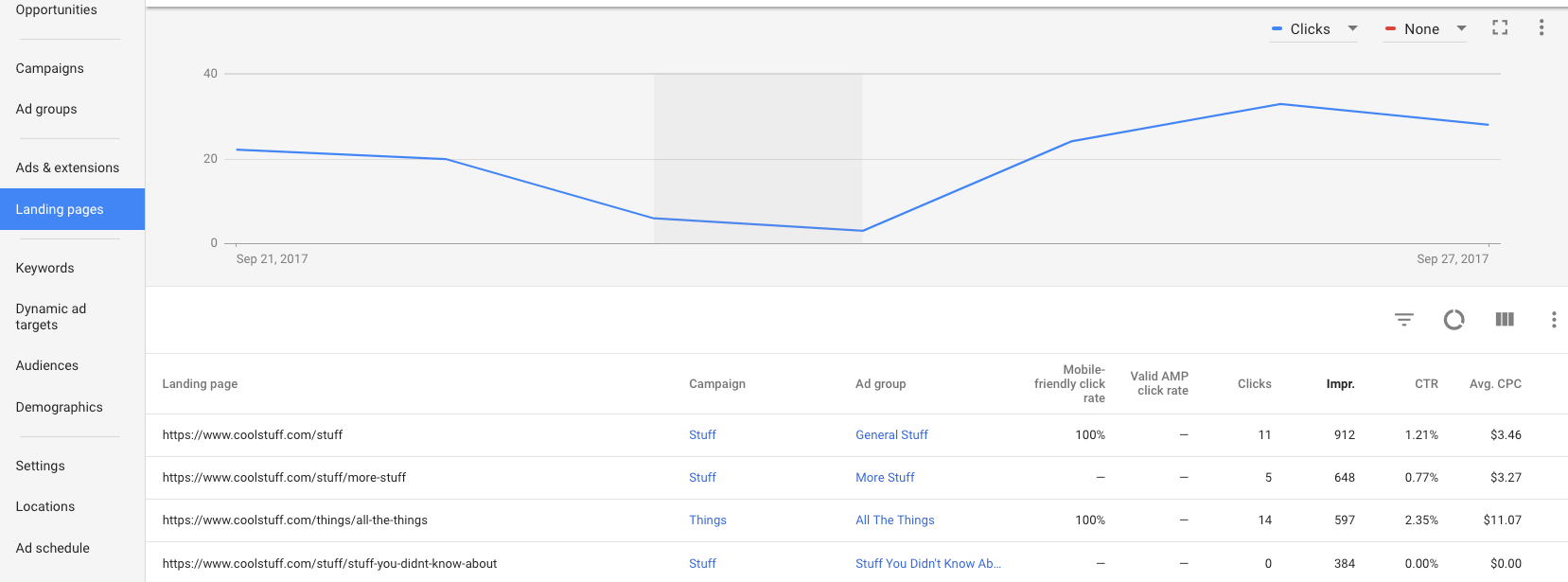Click the Sep 21, 2017 axis label
This screenshot has height=582, width=1568.
(272, 259)
